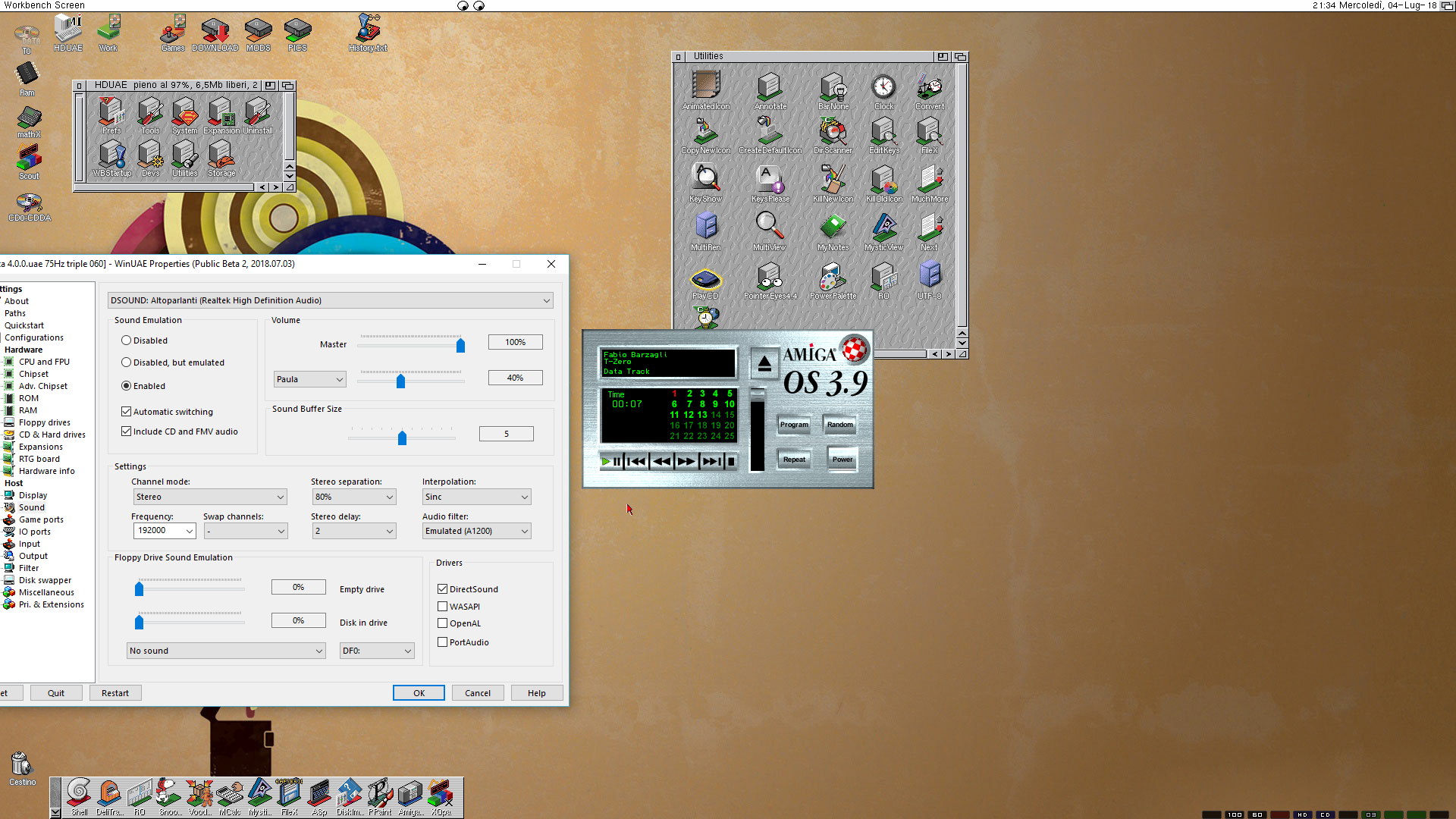Open the Channel mode dropdown

point(210,497)
